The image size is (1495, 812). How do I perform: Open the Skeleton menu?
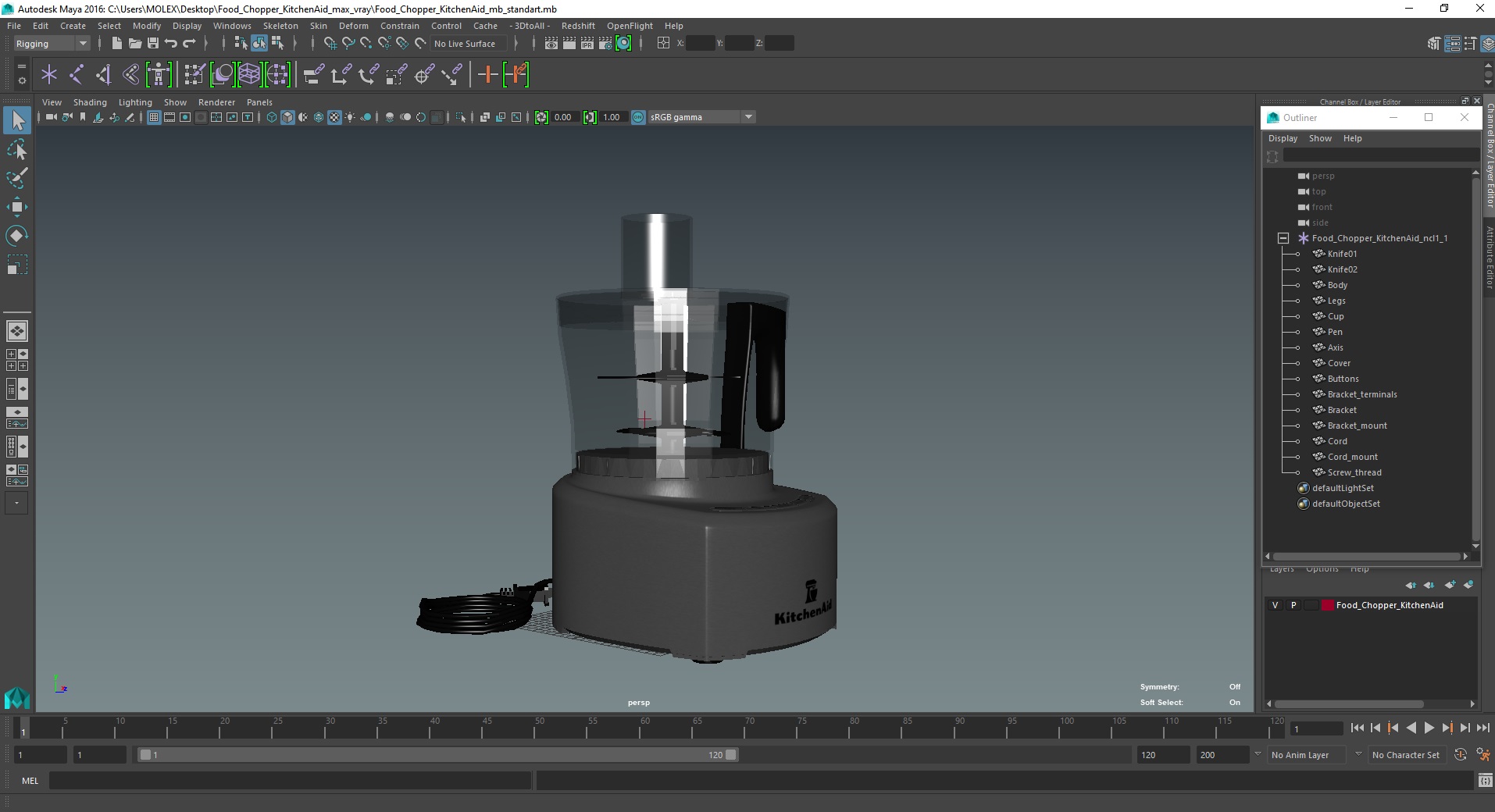tap(280, 26)
